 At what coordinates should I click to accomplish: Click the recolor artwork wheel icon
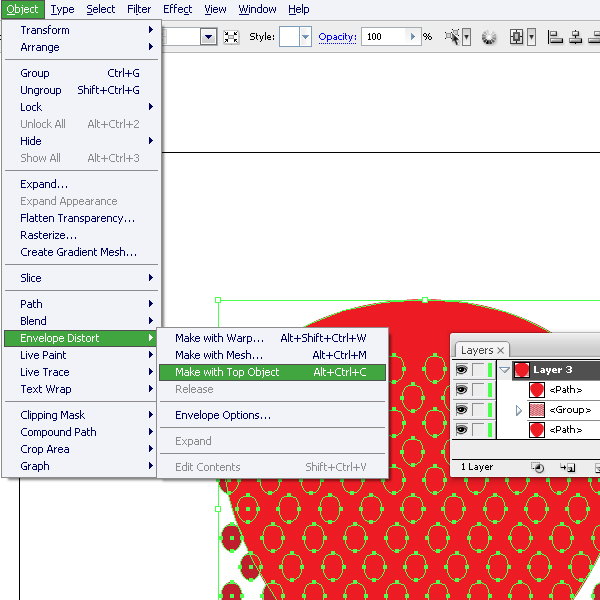(x=489, y=37)
